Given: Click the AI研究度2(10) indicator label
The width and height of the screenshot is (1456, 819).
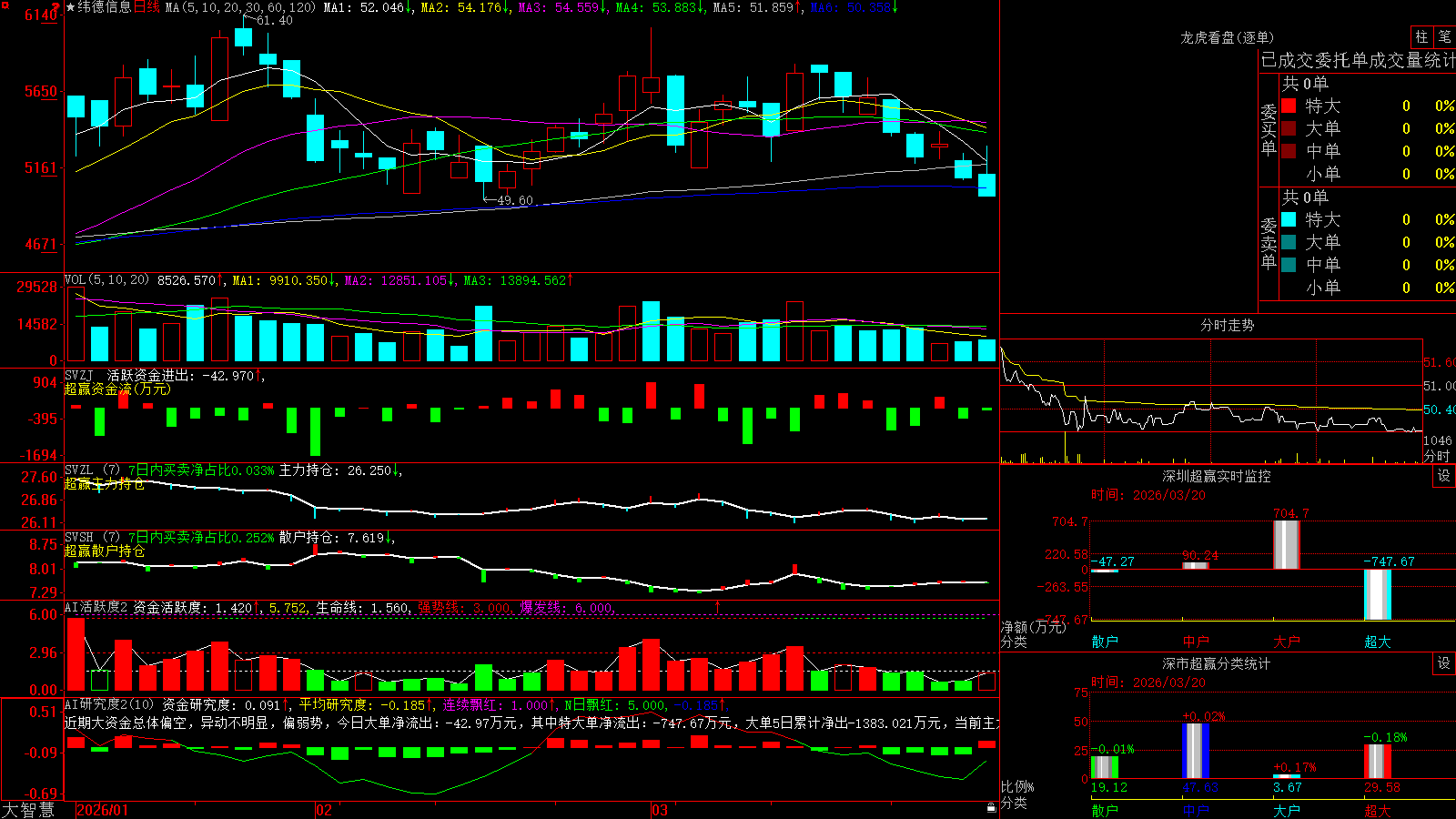Looking at the screenshot, I should [x=109, y=704].
